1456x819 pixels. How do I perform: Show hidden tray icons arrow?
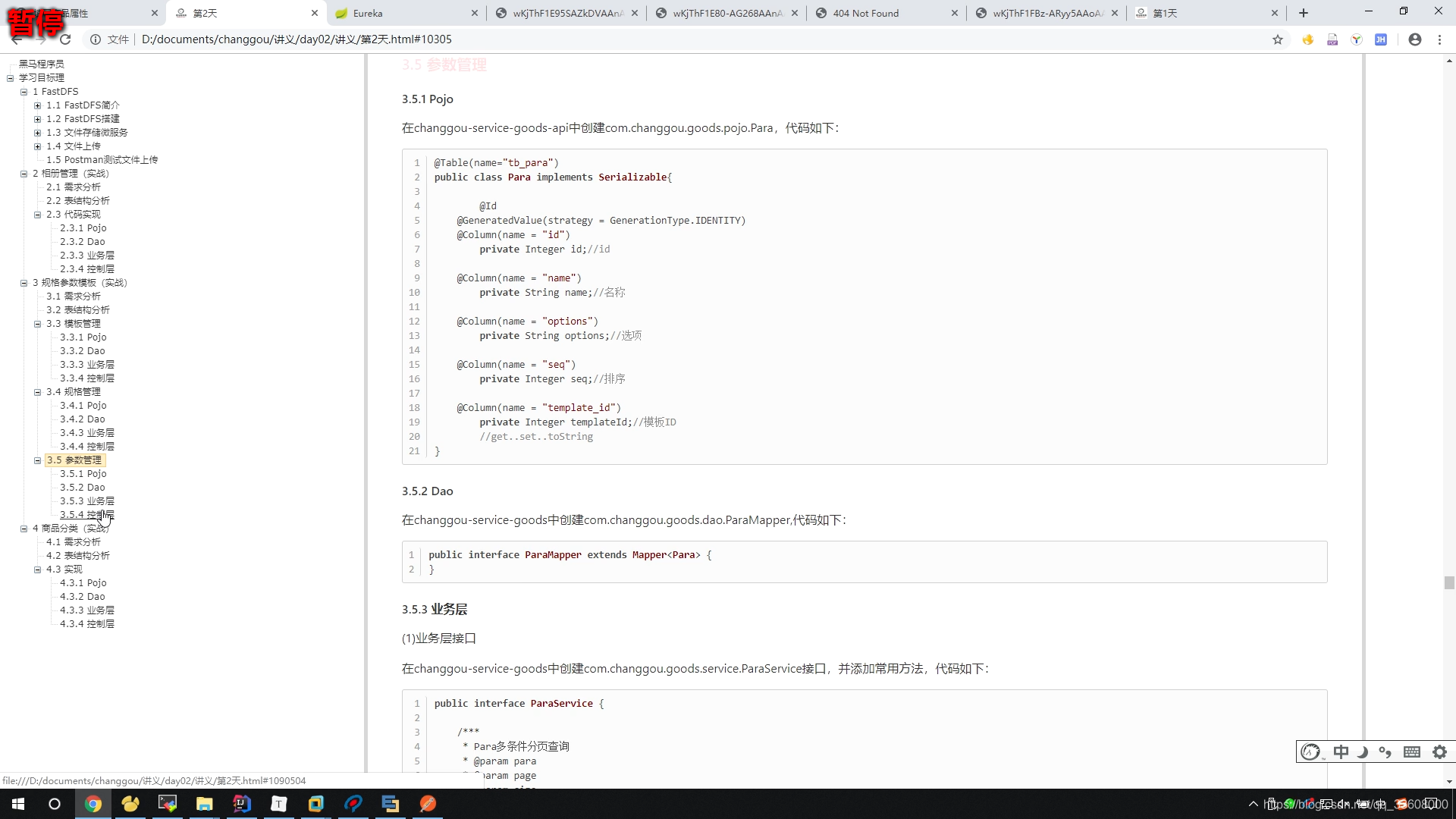click(x=1253, y=804)
